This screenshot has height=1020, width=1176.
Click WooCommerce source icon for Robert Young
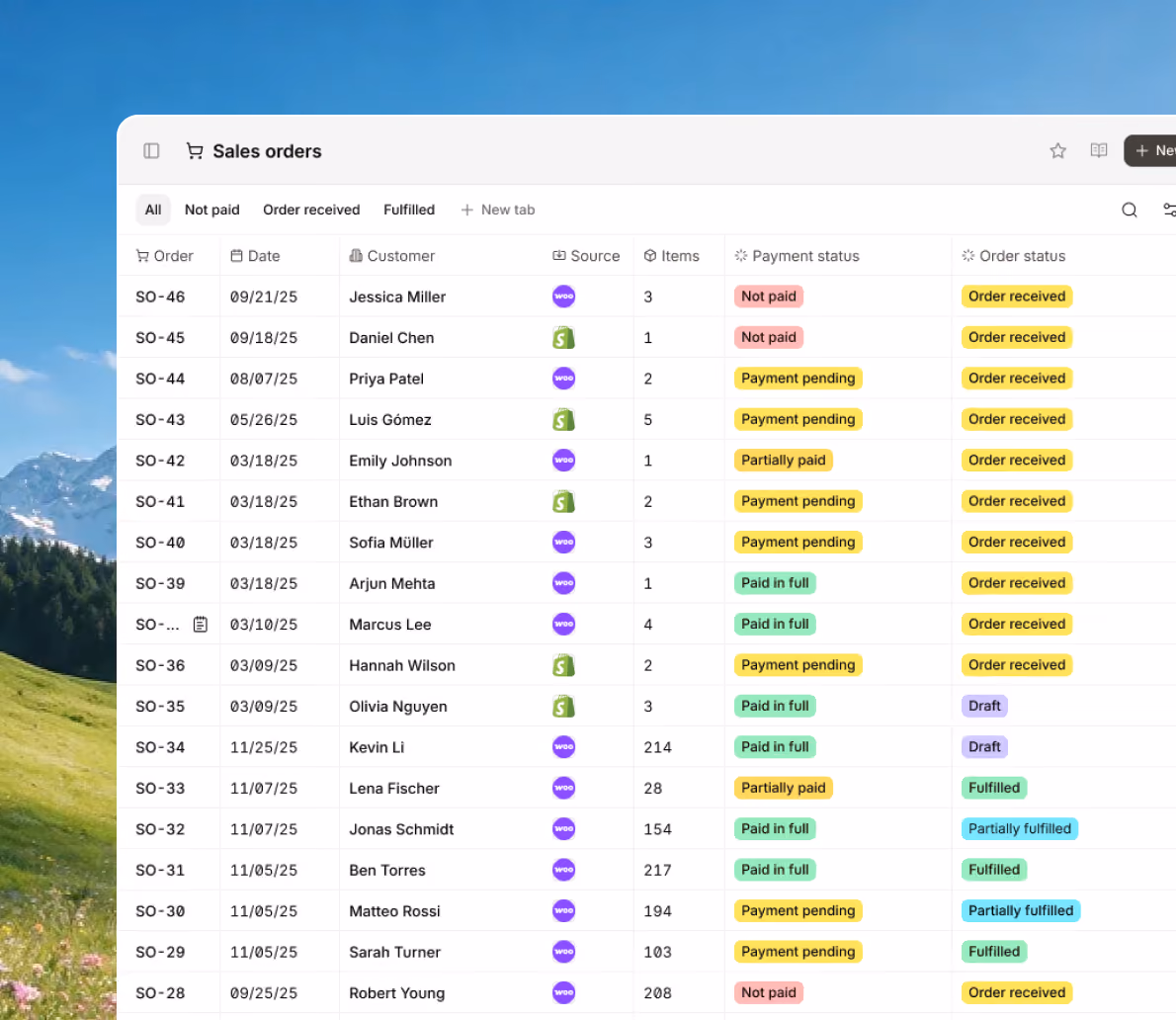(x=564, y=992)
